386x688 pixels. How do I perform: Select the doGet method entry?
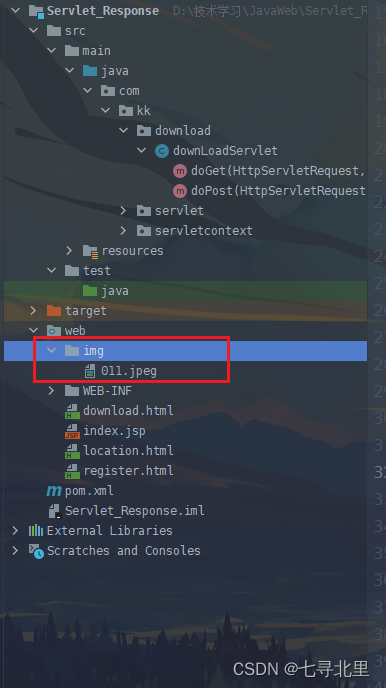(278, 171)
